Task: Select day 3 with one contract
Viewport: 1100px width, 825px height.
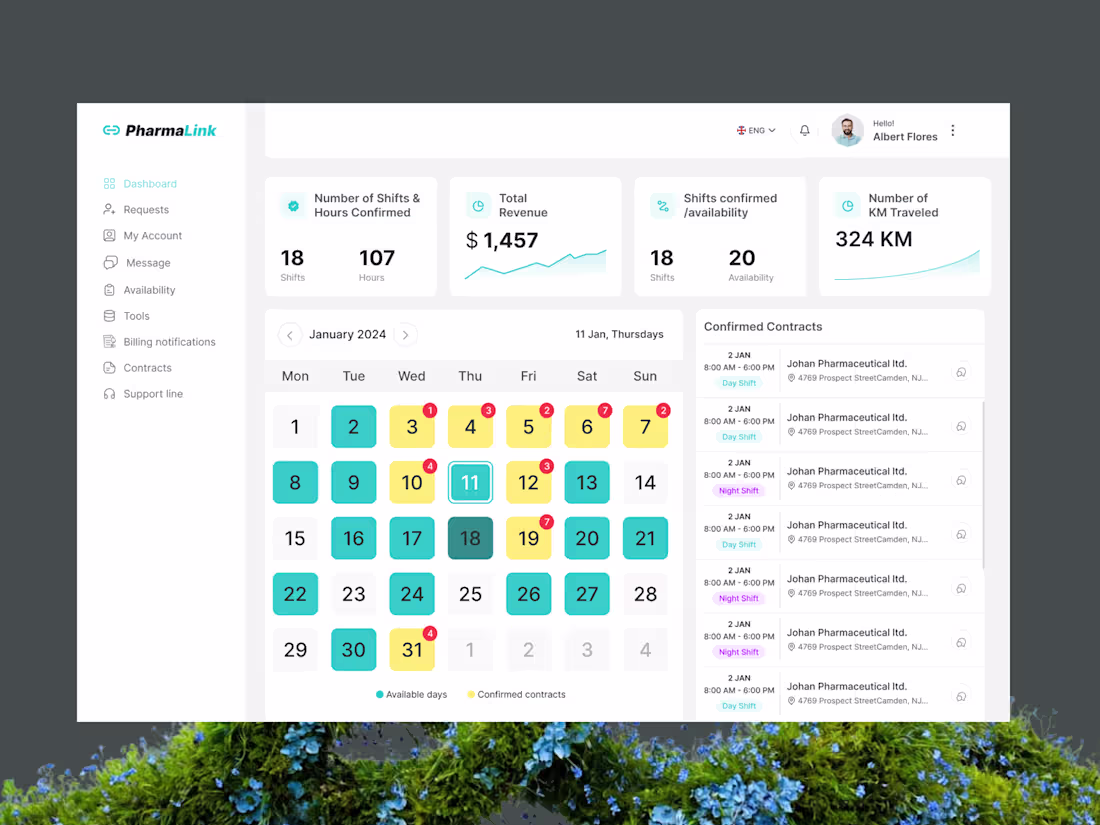Action: tap(412, 427)
